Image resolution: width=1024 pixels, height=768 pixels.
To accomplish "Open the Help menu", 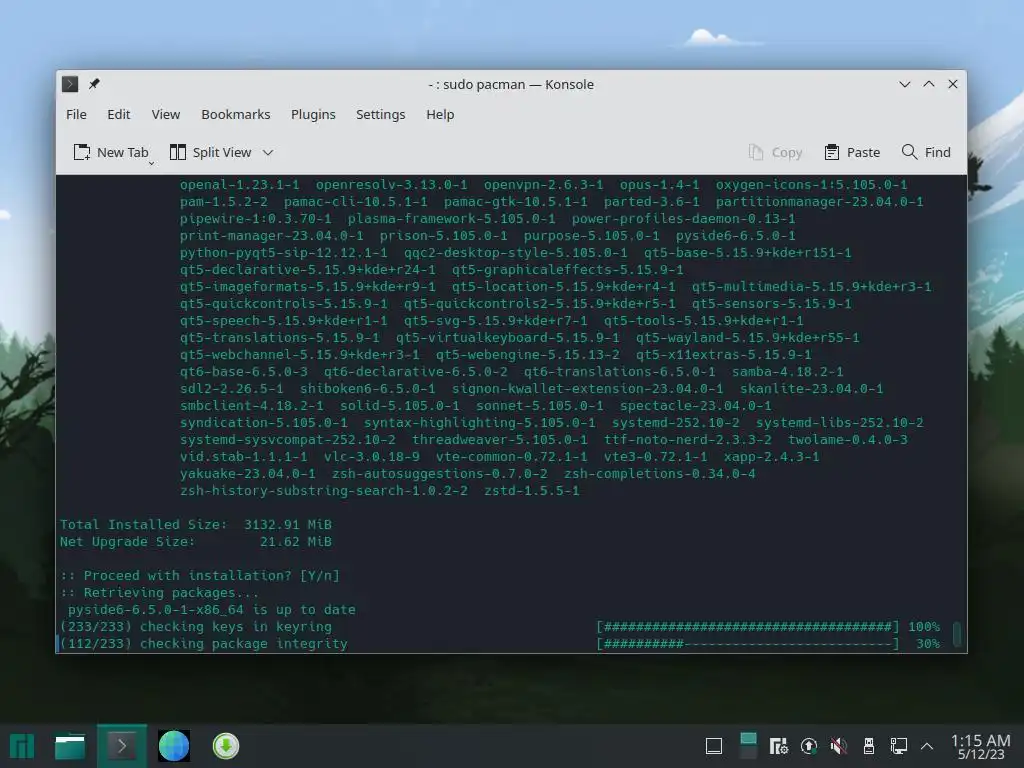I will [440, 114].
